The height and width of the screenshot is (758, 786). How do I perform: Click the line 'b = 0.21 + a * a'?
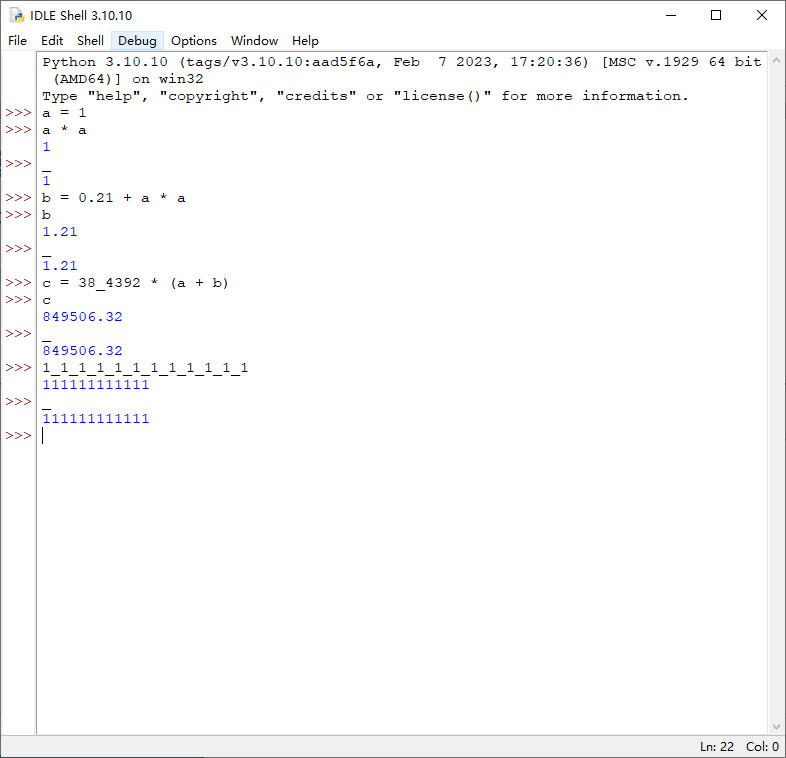pos(114,198)
